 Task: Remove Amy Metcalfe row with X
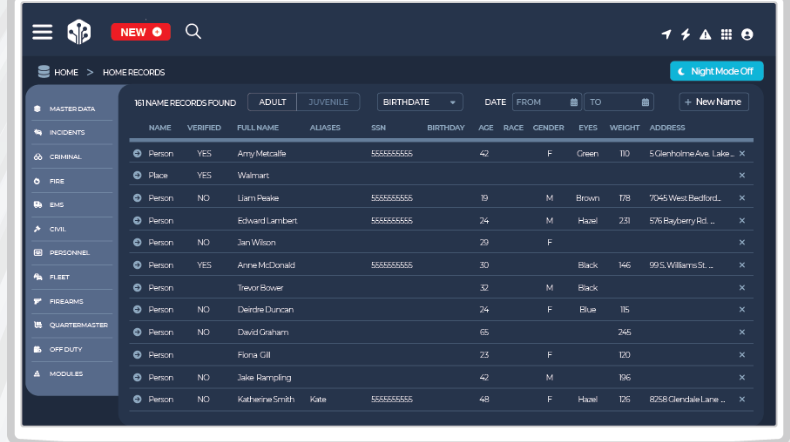pos(742,153)
